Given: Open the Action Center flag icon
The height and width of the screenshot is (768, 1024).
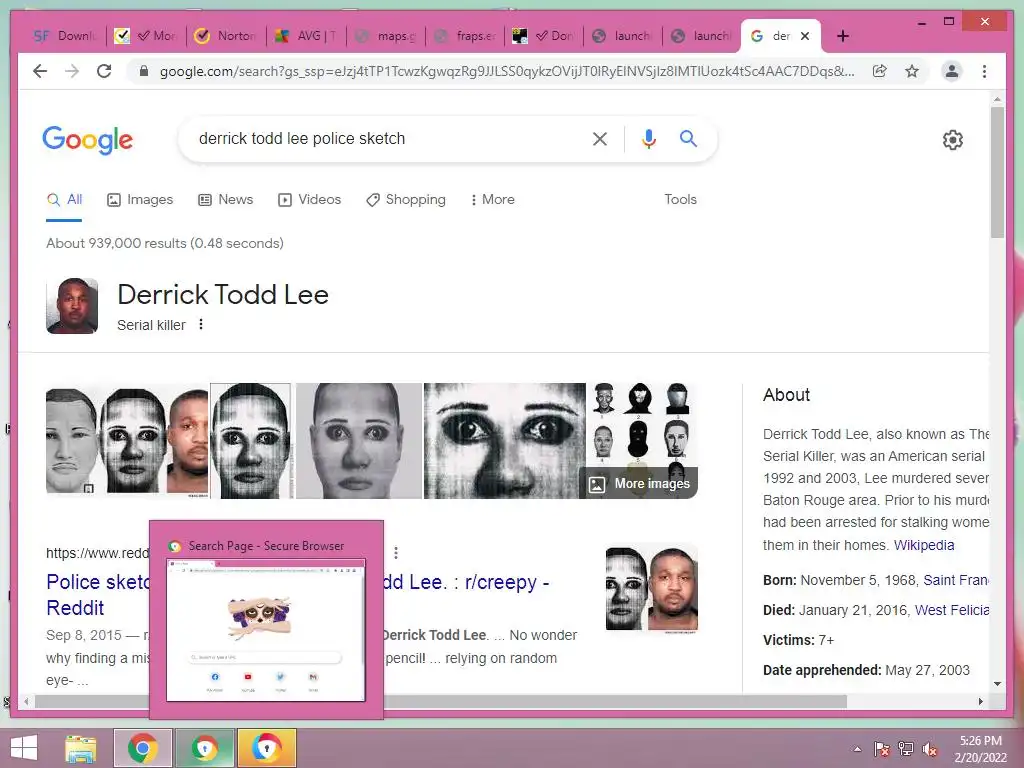Looking at the screenshot, I should pos(882,749).
